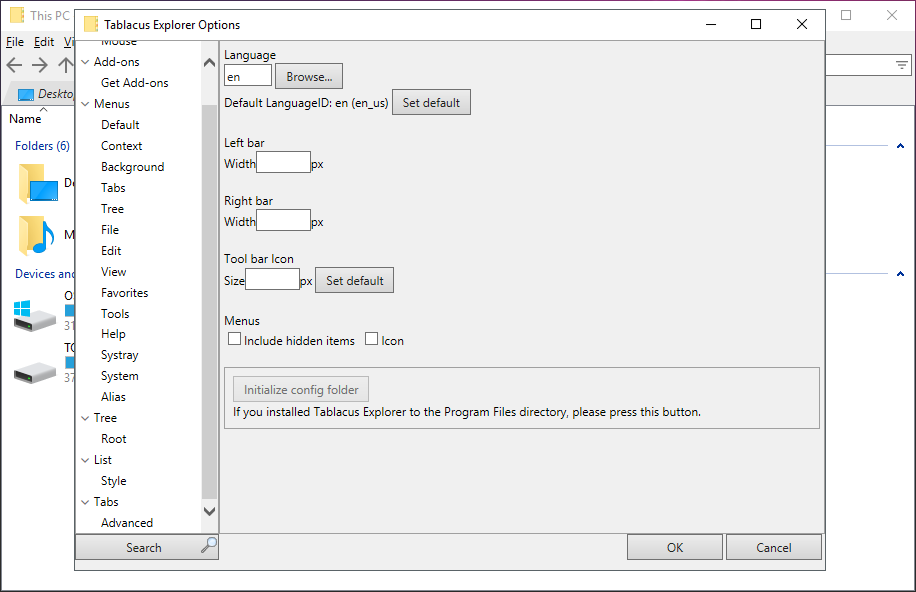Select Background menu settings
The height and width of the screenshot is (592, 916).
[x=133, y=167]
